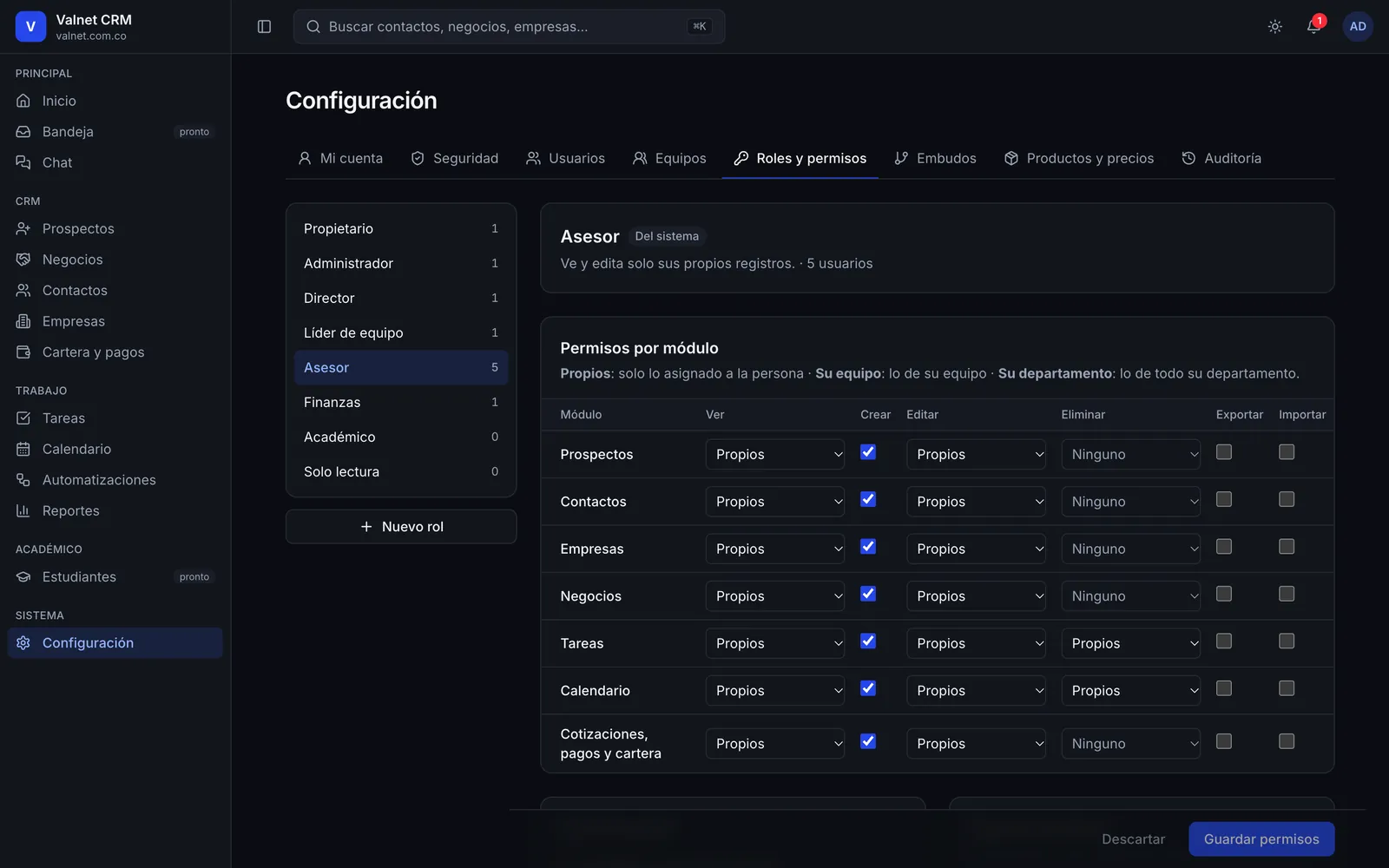Open Eliminar dropdown for Tareas
The height and width of the screenshot is (868, 1389).
(x=1130, y=643)
